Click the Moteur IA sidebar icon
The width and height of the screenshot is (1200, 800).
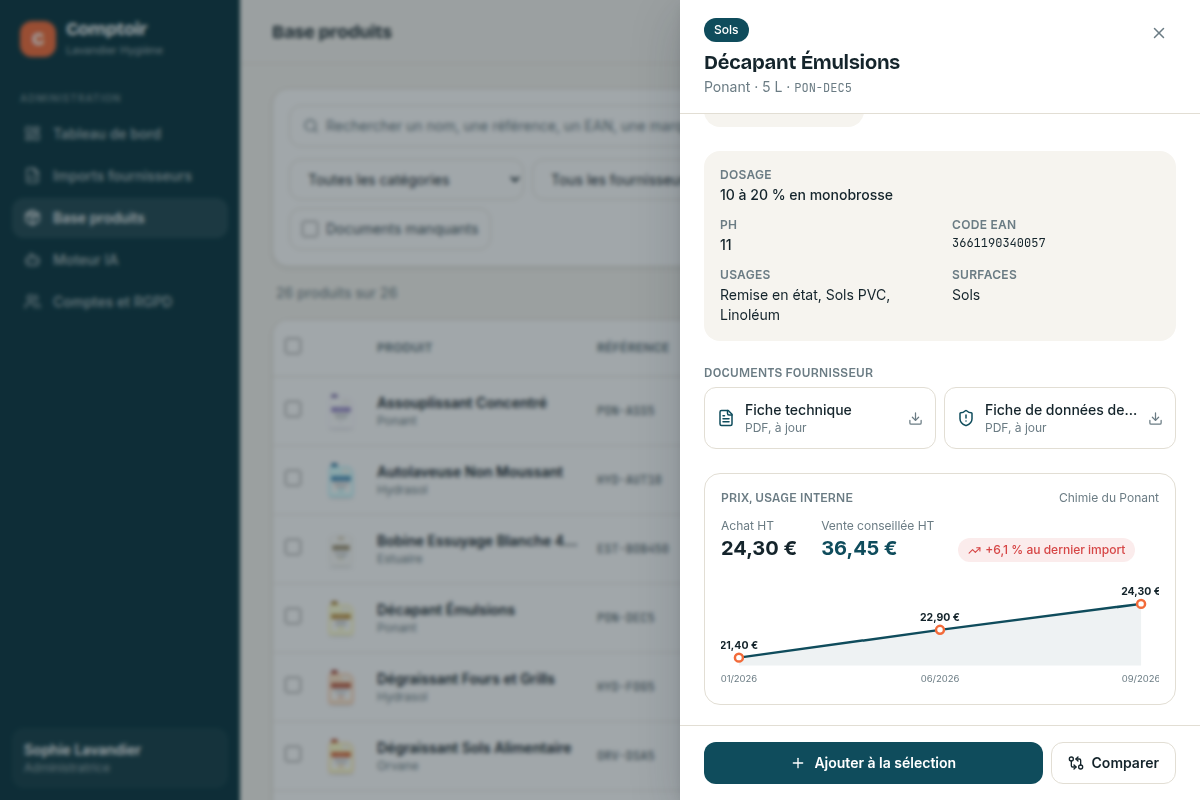click(x=33, y=260)
